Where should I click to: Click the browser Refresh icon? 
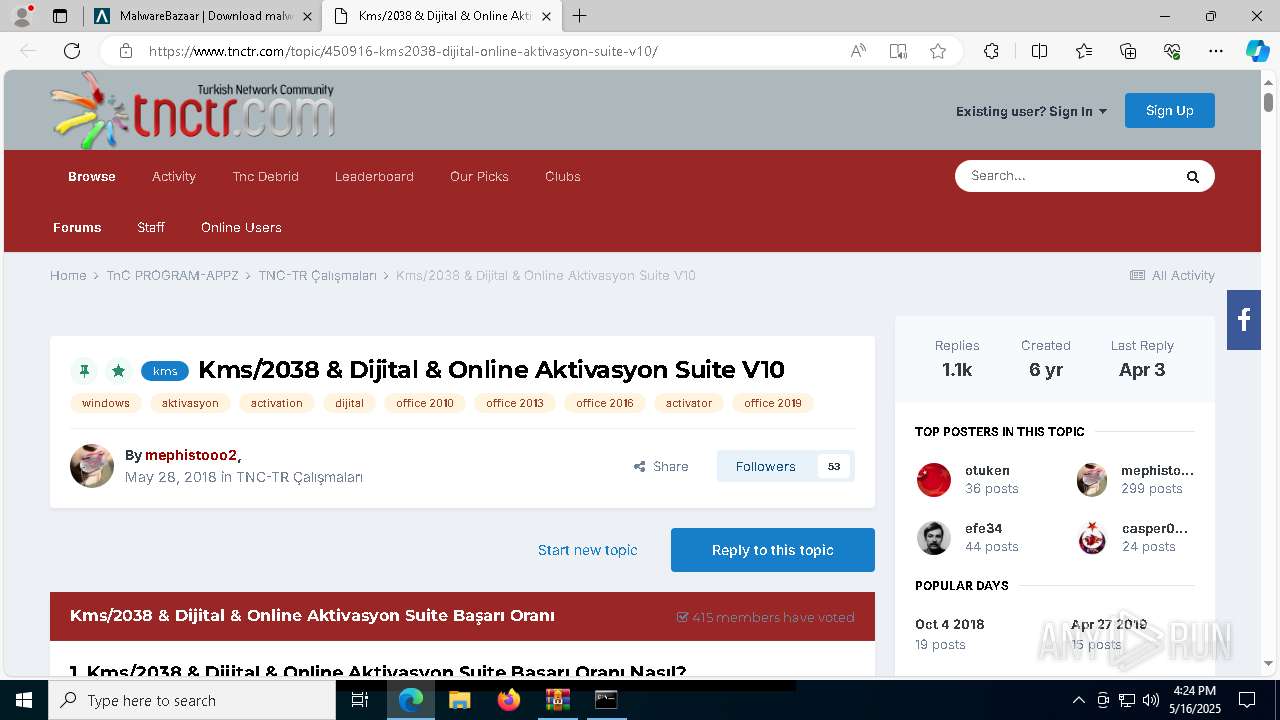tap(72, 51)
